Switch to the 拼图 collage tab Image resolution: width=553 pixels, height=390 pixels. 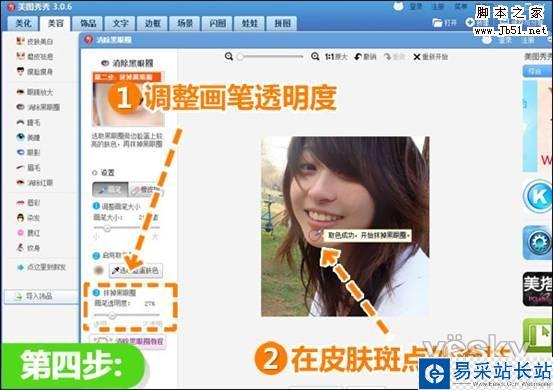(282, 23)
